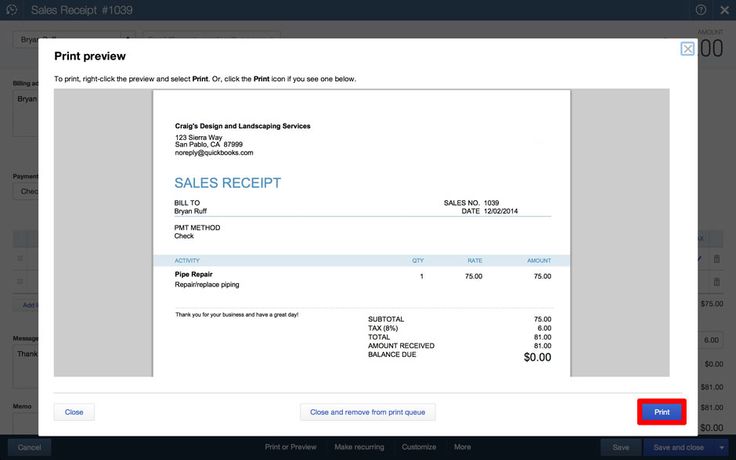Image resolution: width=736 pixels, height=460 pixels.
Task: Click the history clock icon beside Sales Receipt
Action: coord(12,10)
